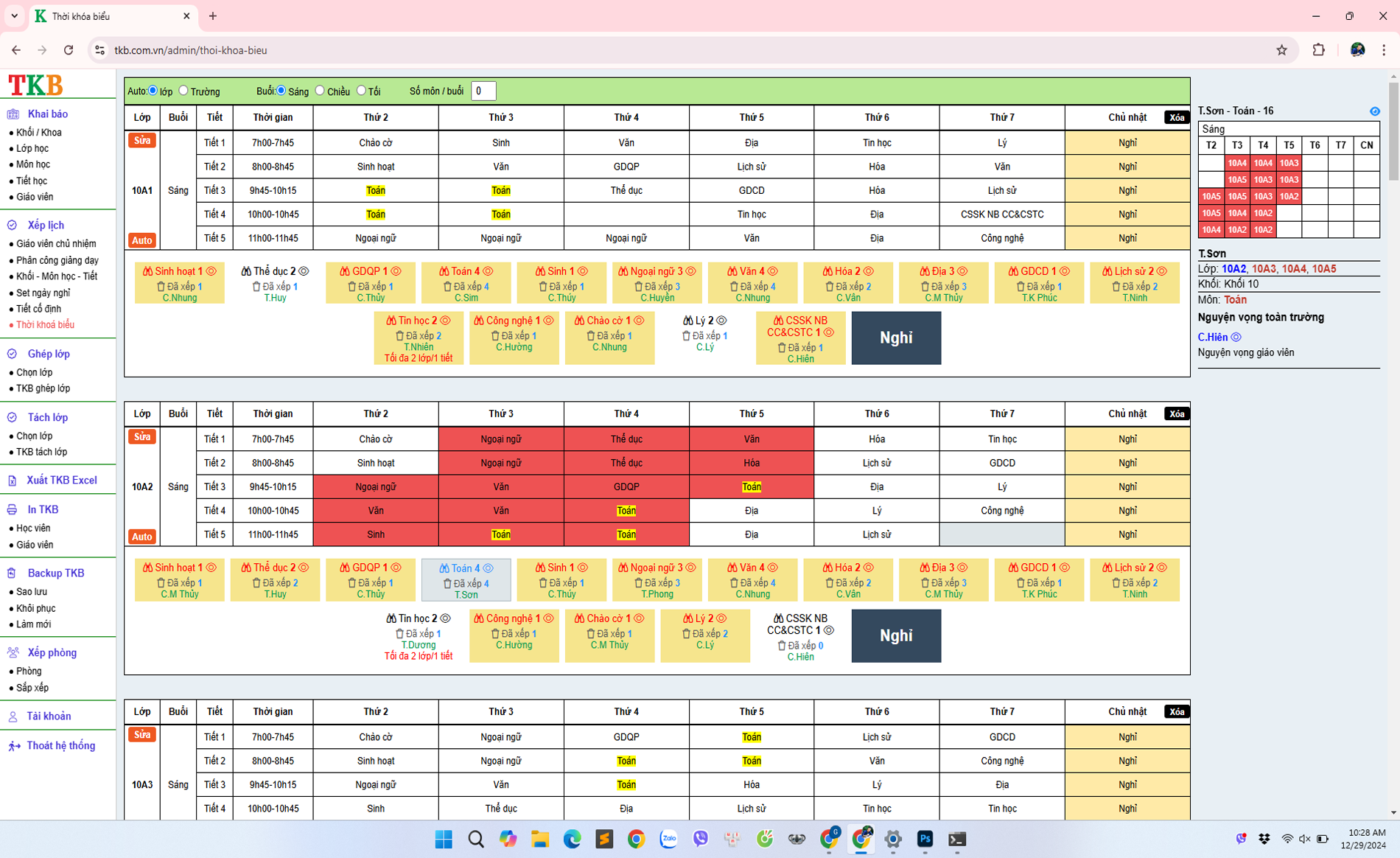Click the Thoát hệ thống logout icon
The image size is (1400, 858).
[14, 746]
